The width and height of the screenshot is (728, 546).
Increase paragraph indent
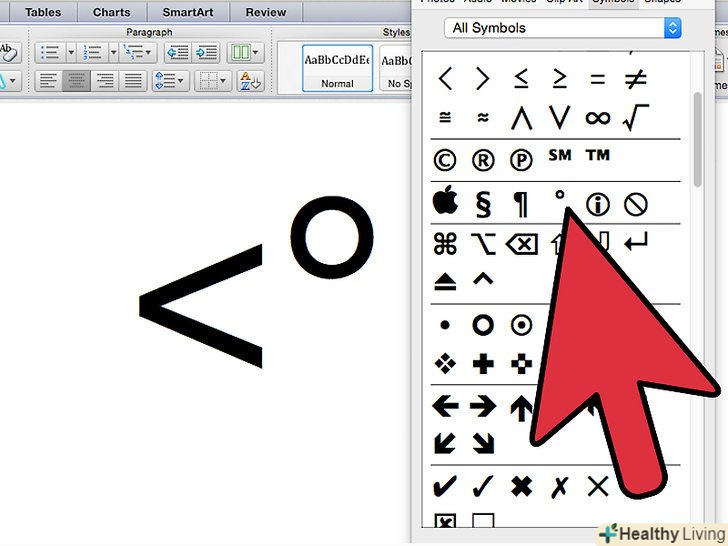pos(207,52)
